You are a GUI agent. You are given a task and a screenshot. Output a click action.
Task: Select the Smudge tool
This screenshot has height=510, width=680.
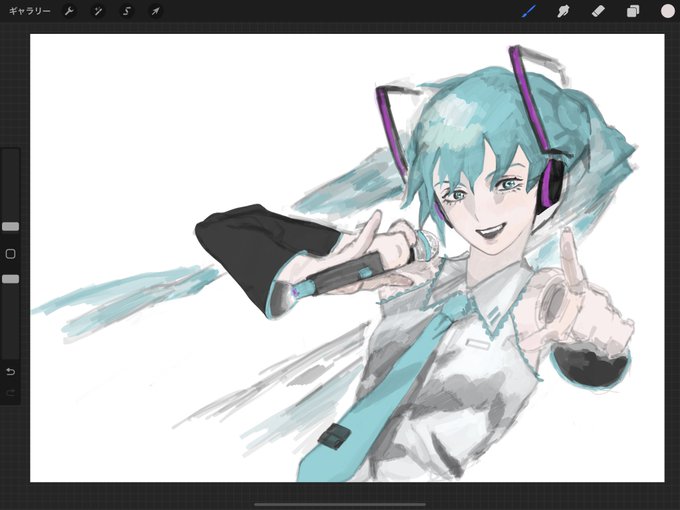563,11
